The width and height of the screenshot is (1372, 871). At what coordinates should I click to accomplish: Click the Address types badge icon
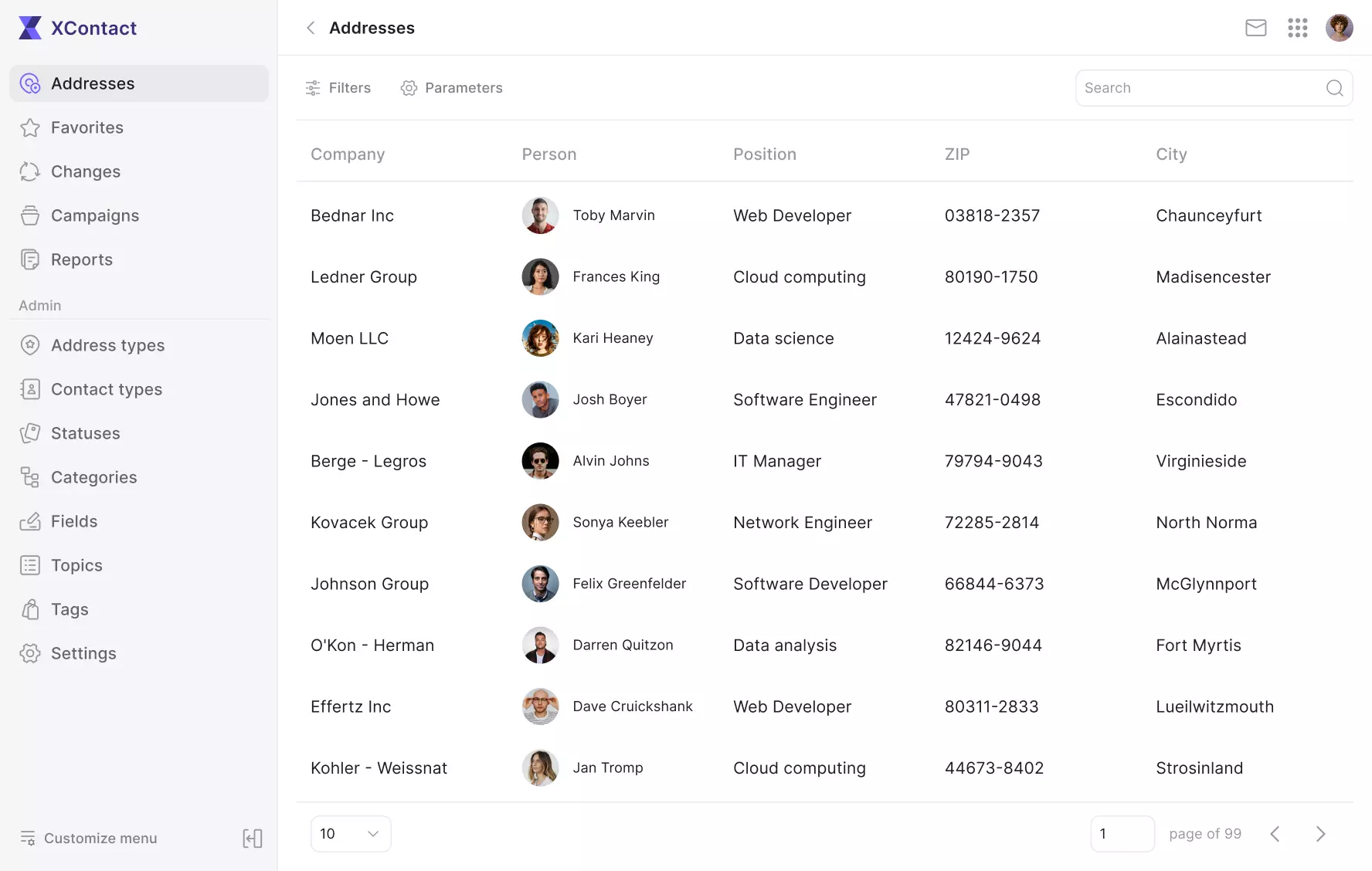pos(30,345)
